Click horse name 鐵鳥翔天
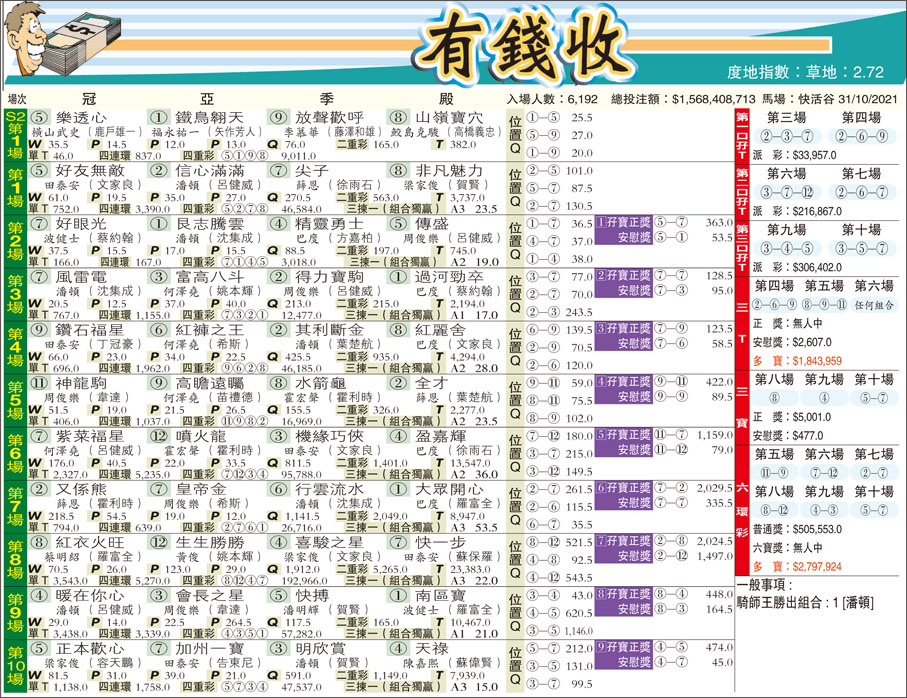The image size is (907, 698). pyautogui.click(x=210, y=117)
